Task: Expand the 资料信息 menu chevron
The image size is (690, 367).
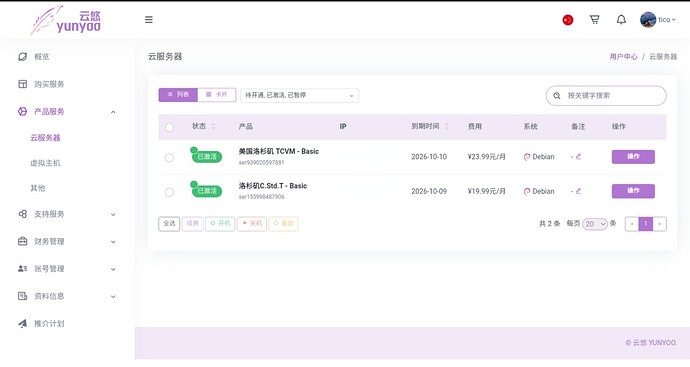Action: [x=113, y=297]
